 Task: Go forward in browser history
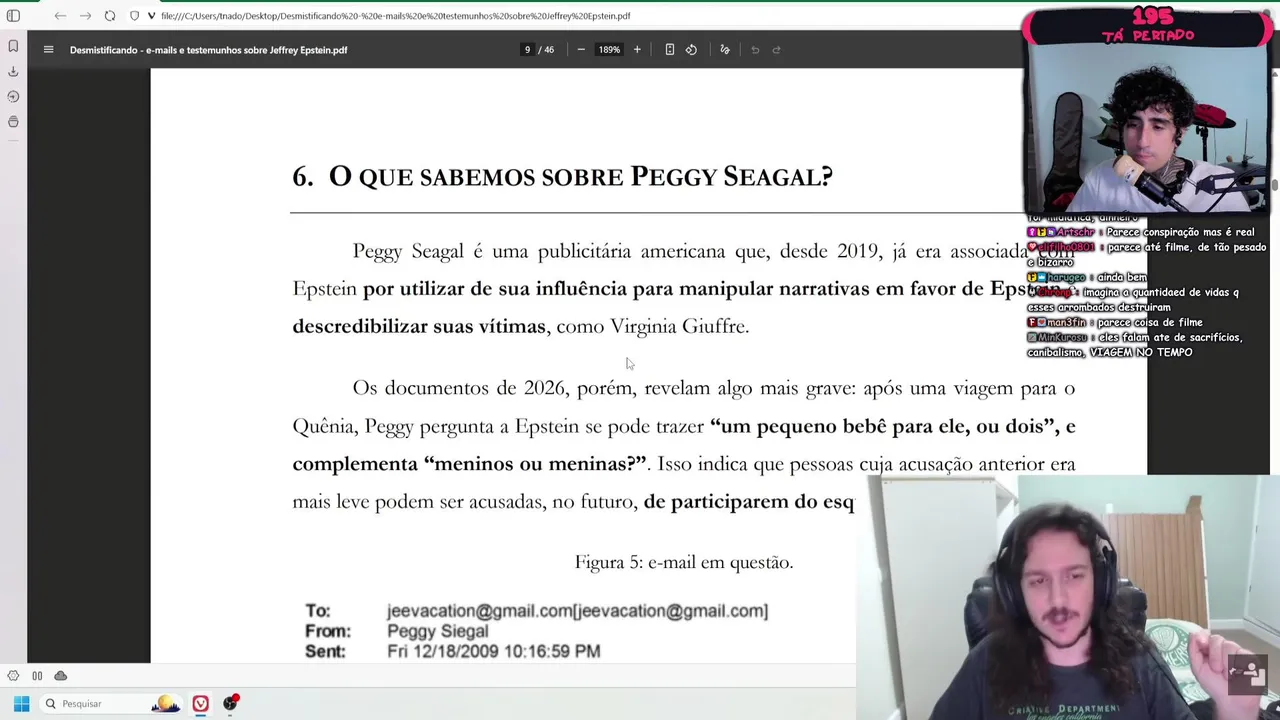[x=85, y=16]
